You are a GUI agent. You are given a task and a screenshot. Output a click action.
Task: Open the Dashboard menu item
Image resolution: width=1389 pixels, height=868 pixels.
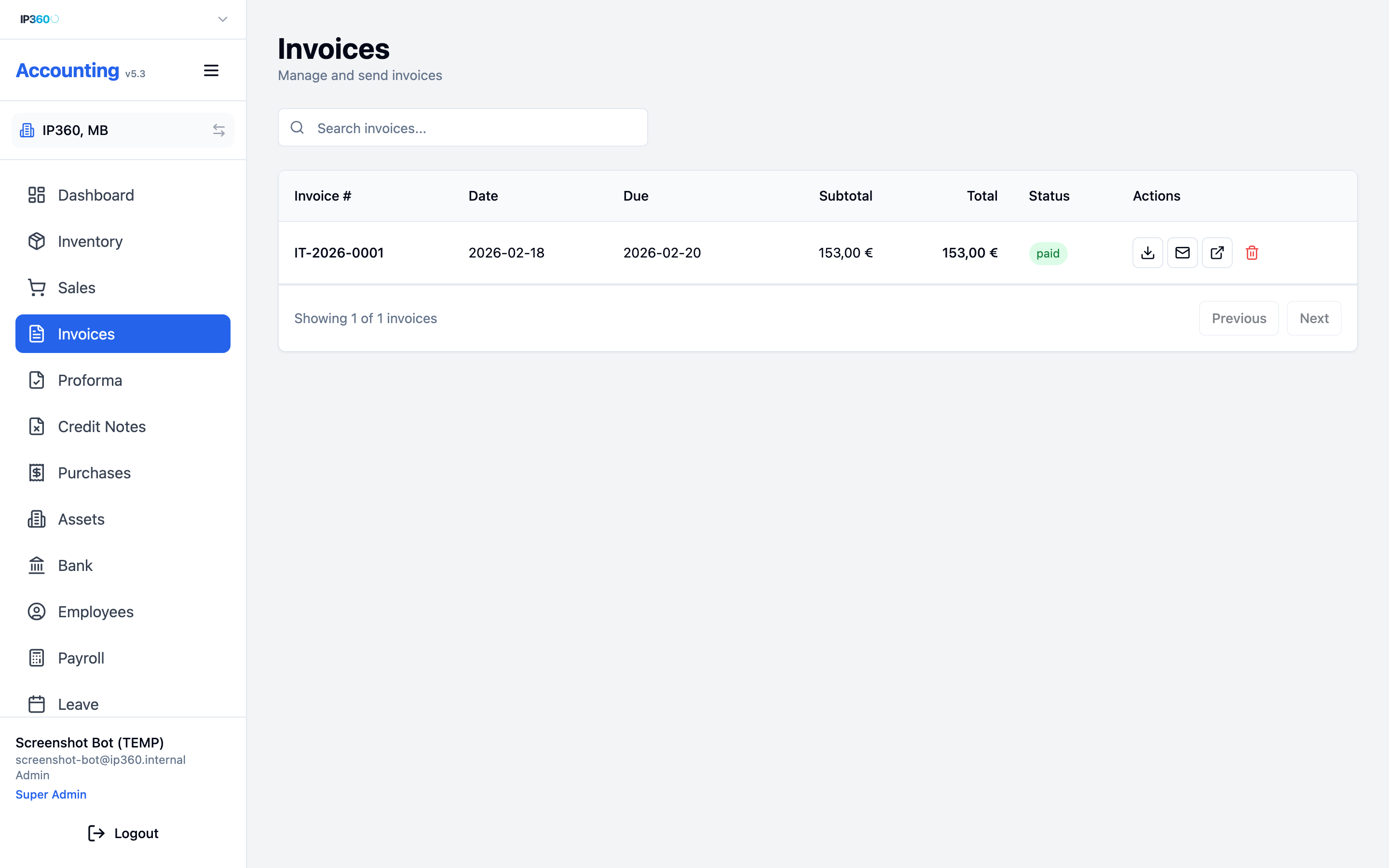123,195
